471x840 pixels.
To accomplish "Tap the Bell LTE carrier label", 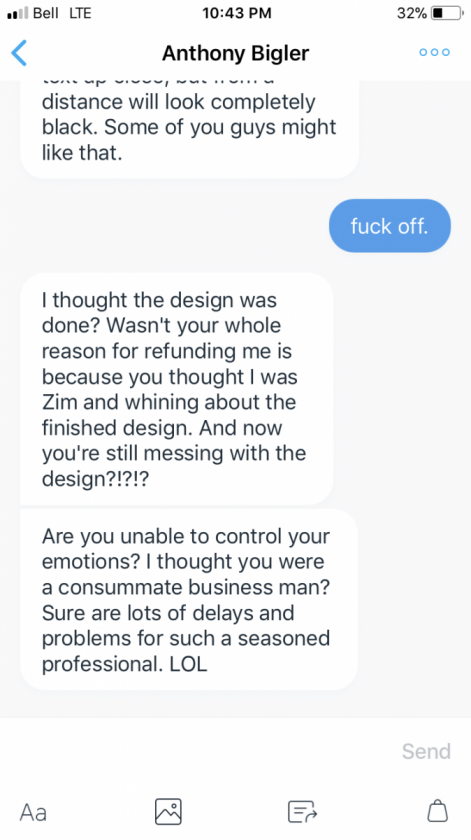I will [x=62, y=13].
